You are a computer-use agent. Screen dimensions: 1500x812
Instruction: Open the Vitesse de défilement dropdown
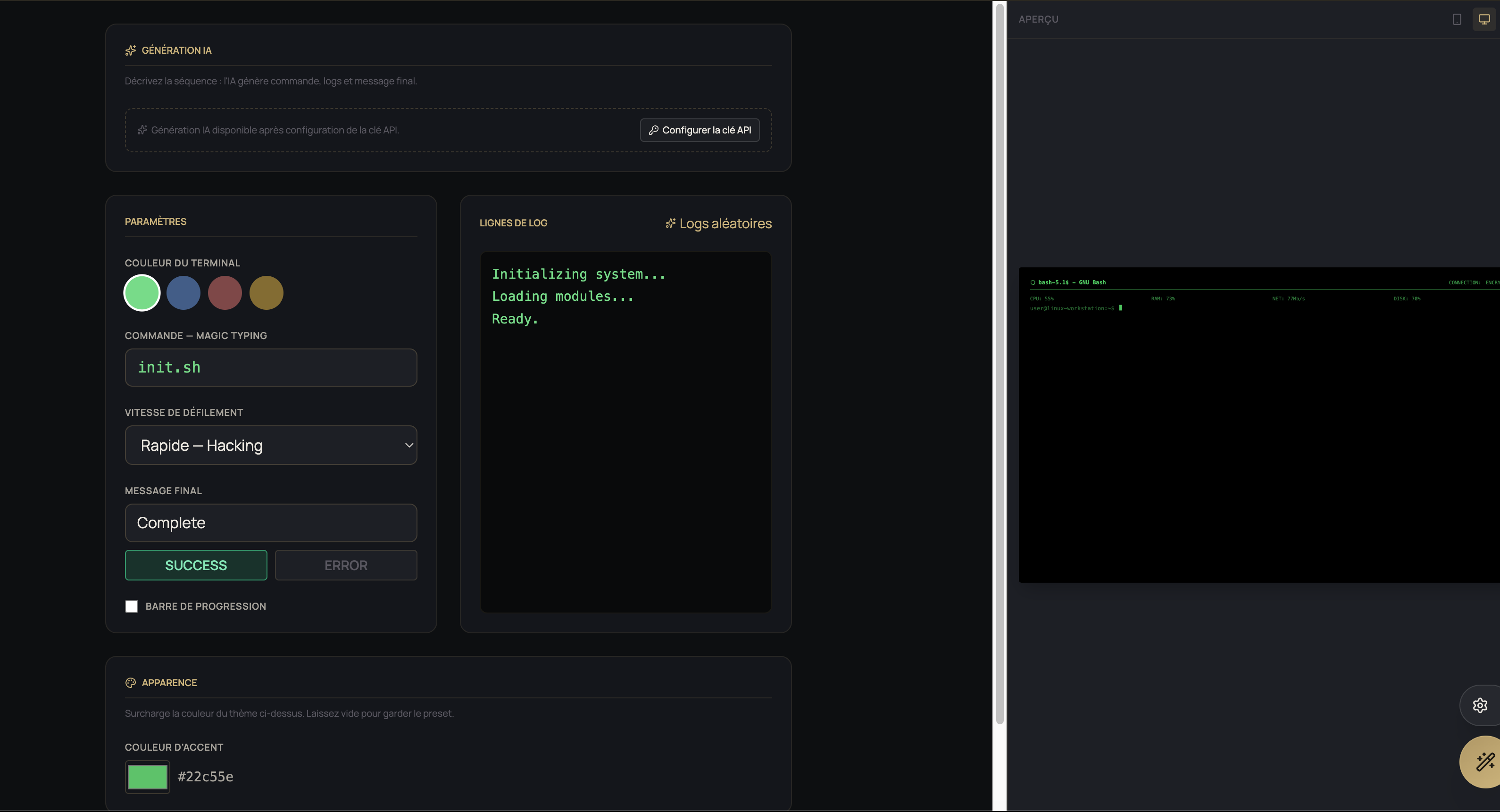click(271, 445)
